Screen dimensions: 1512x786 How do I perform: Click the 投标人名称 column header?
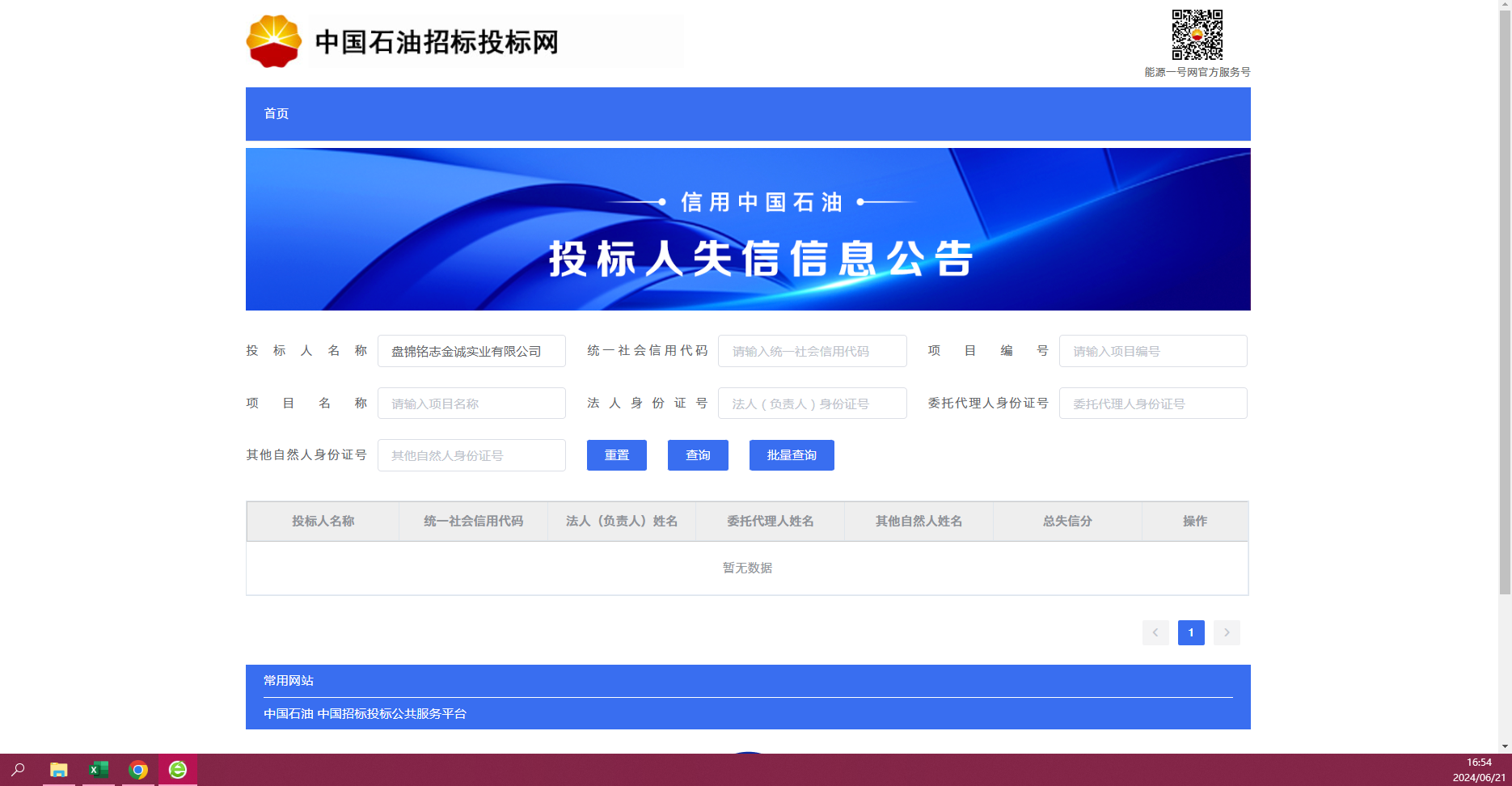323,522
